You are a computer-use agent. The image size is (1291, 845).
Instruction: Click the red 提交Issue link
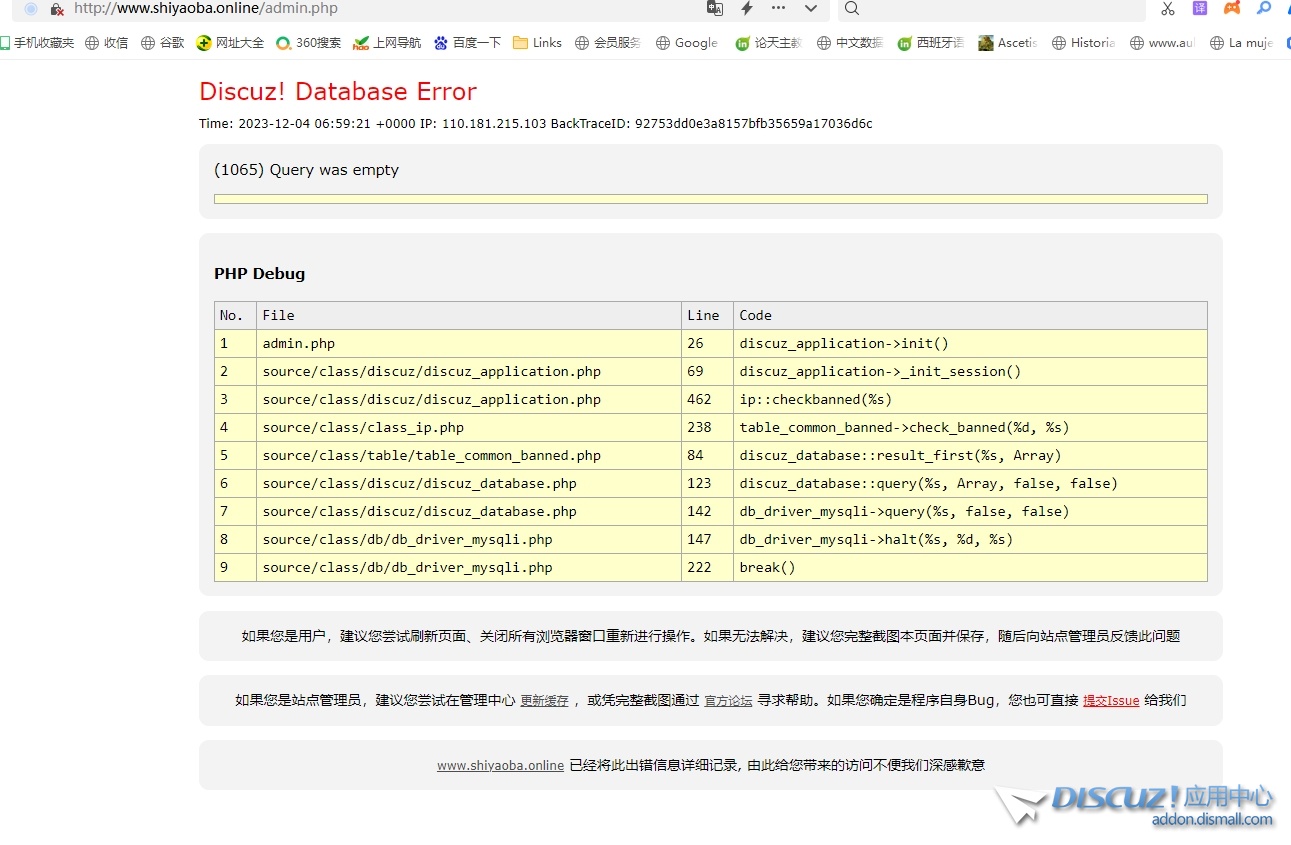1111,701
